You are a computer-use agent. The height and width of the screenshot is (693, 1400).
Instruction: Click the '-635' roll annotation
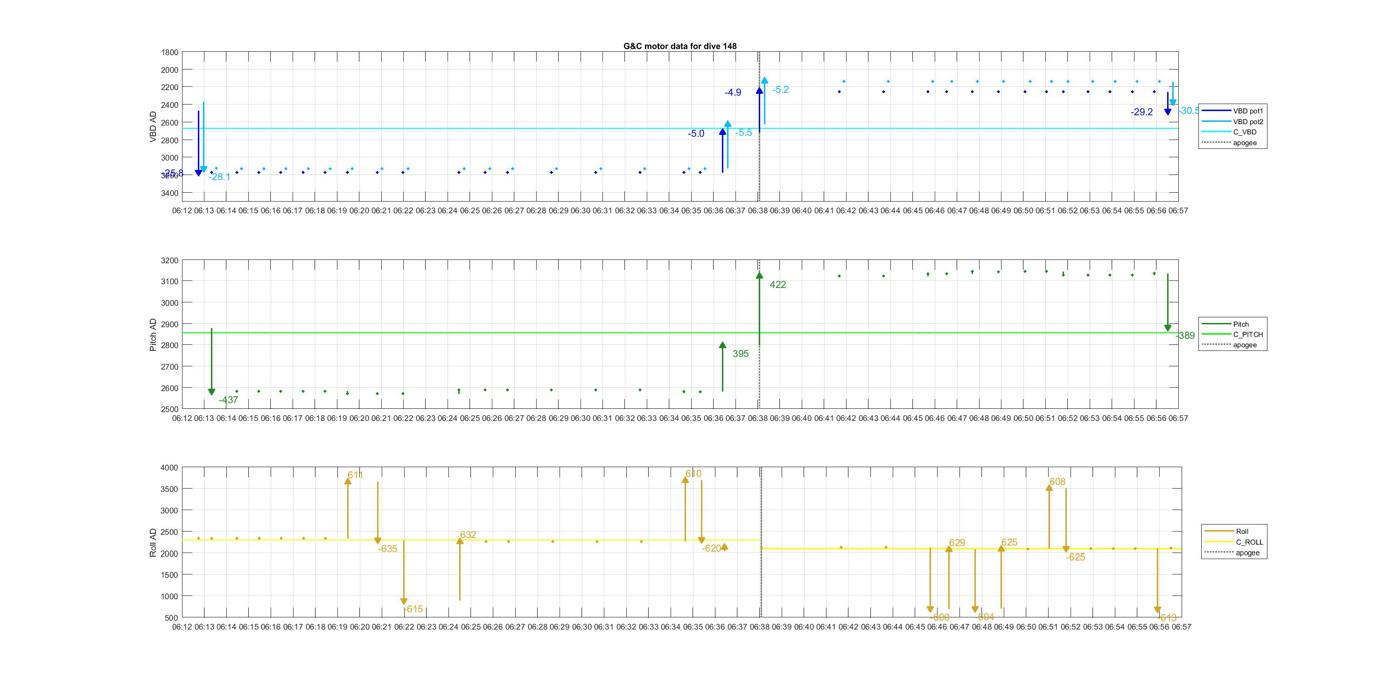click(387, 549)
